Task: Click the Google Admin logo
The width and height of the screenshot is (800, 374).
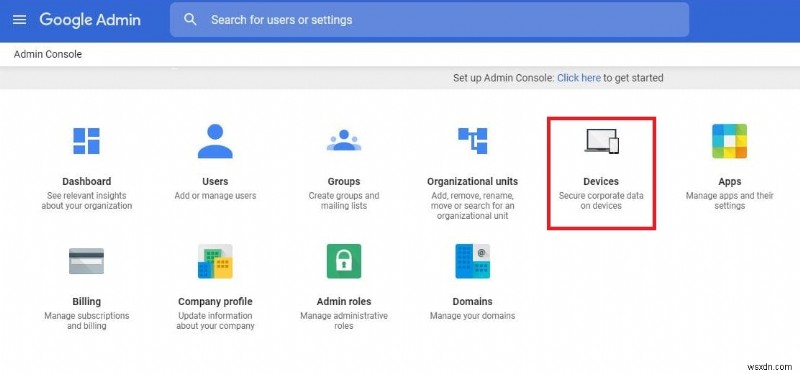Action: (90, 20)
